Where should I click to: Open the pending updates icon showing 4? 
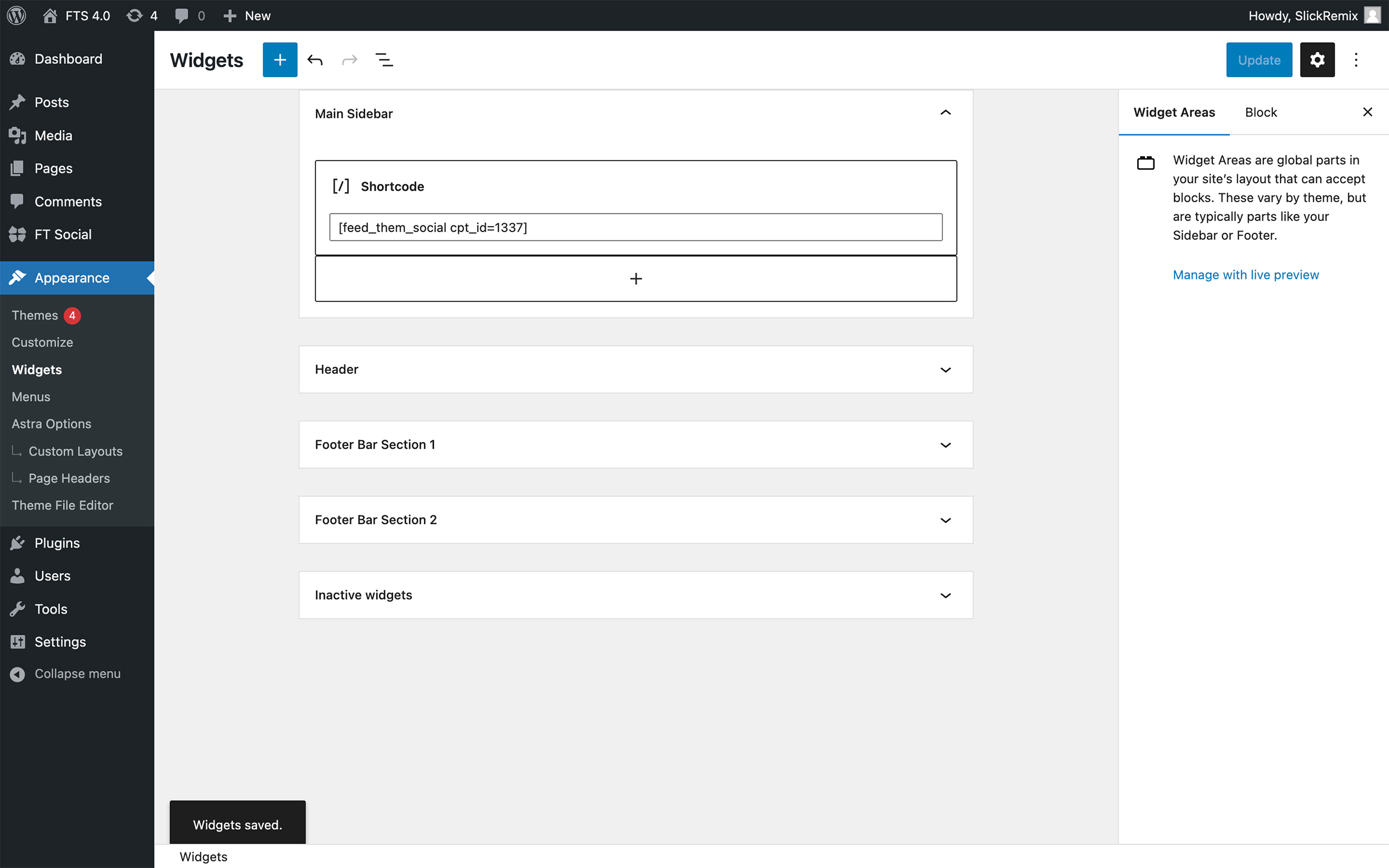141,16
